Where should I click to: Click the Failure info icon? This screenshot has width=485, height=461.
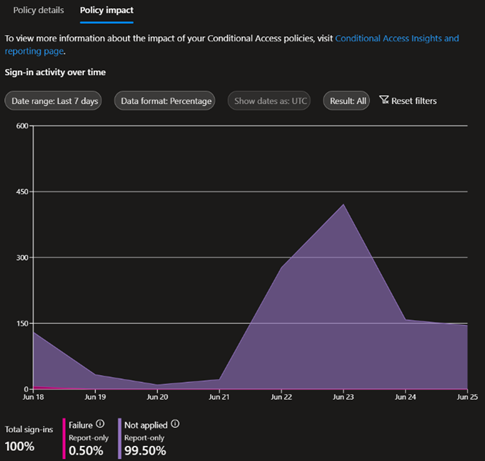100,424
